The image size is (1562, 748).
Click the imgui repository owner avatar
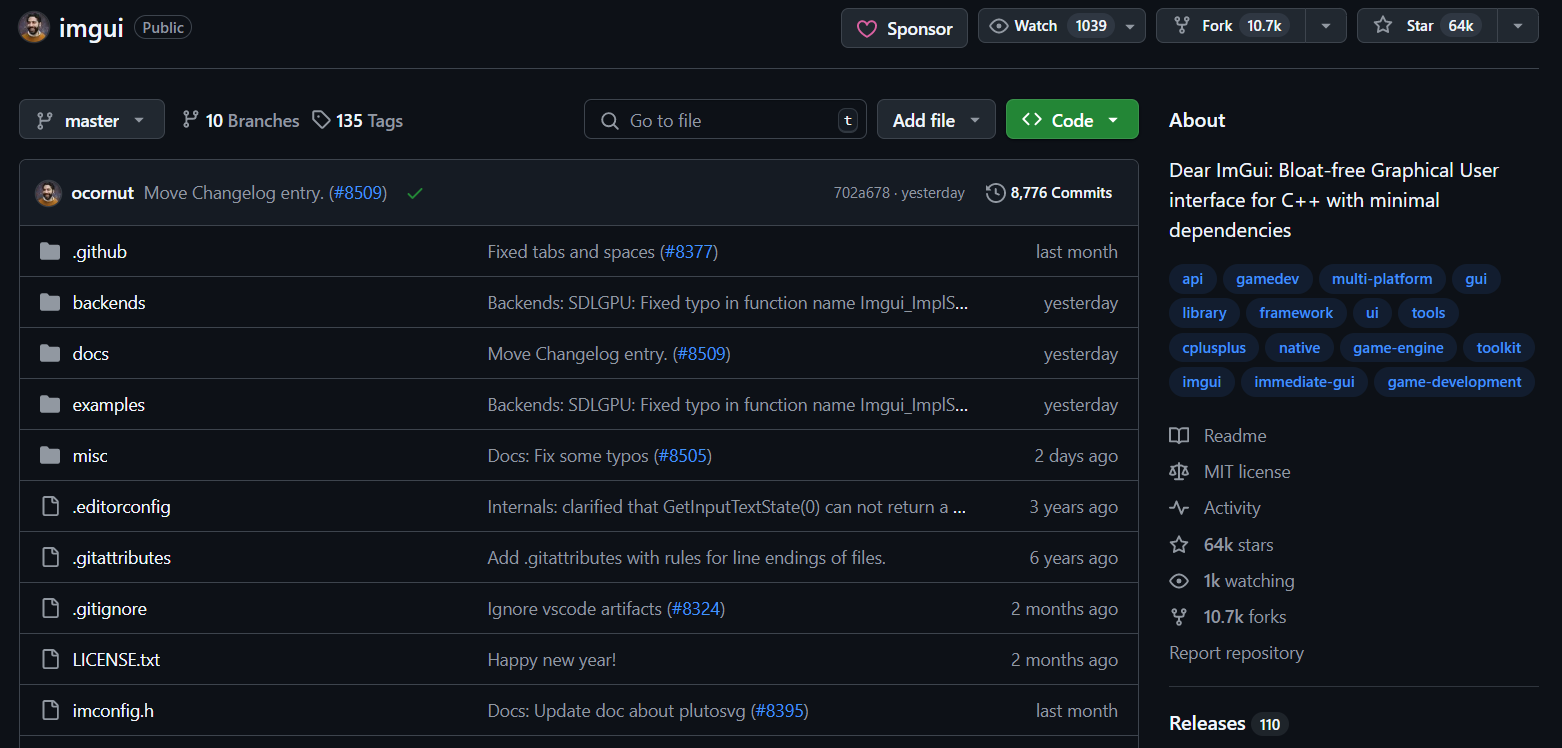[34, 27]
